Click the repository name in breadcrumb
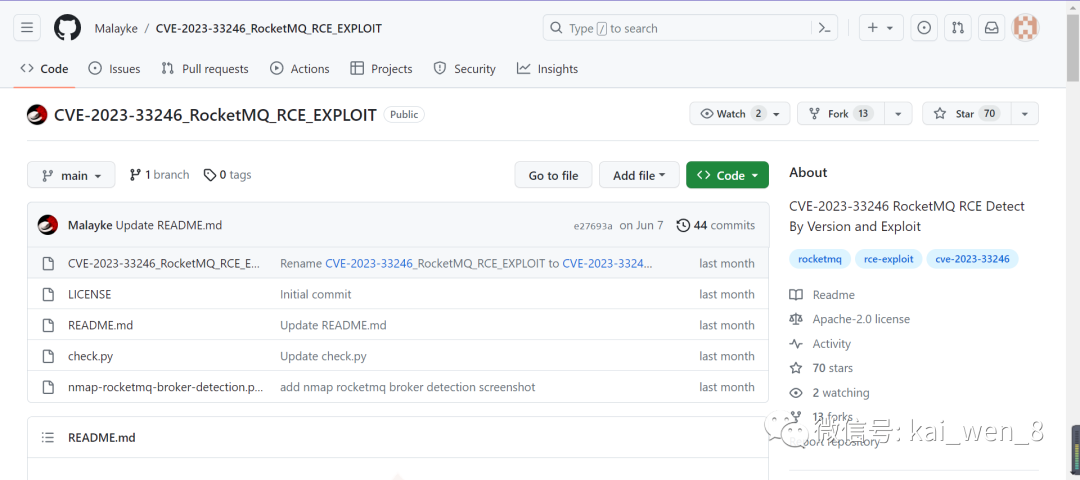 [x=269, y=28]
